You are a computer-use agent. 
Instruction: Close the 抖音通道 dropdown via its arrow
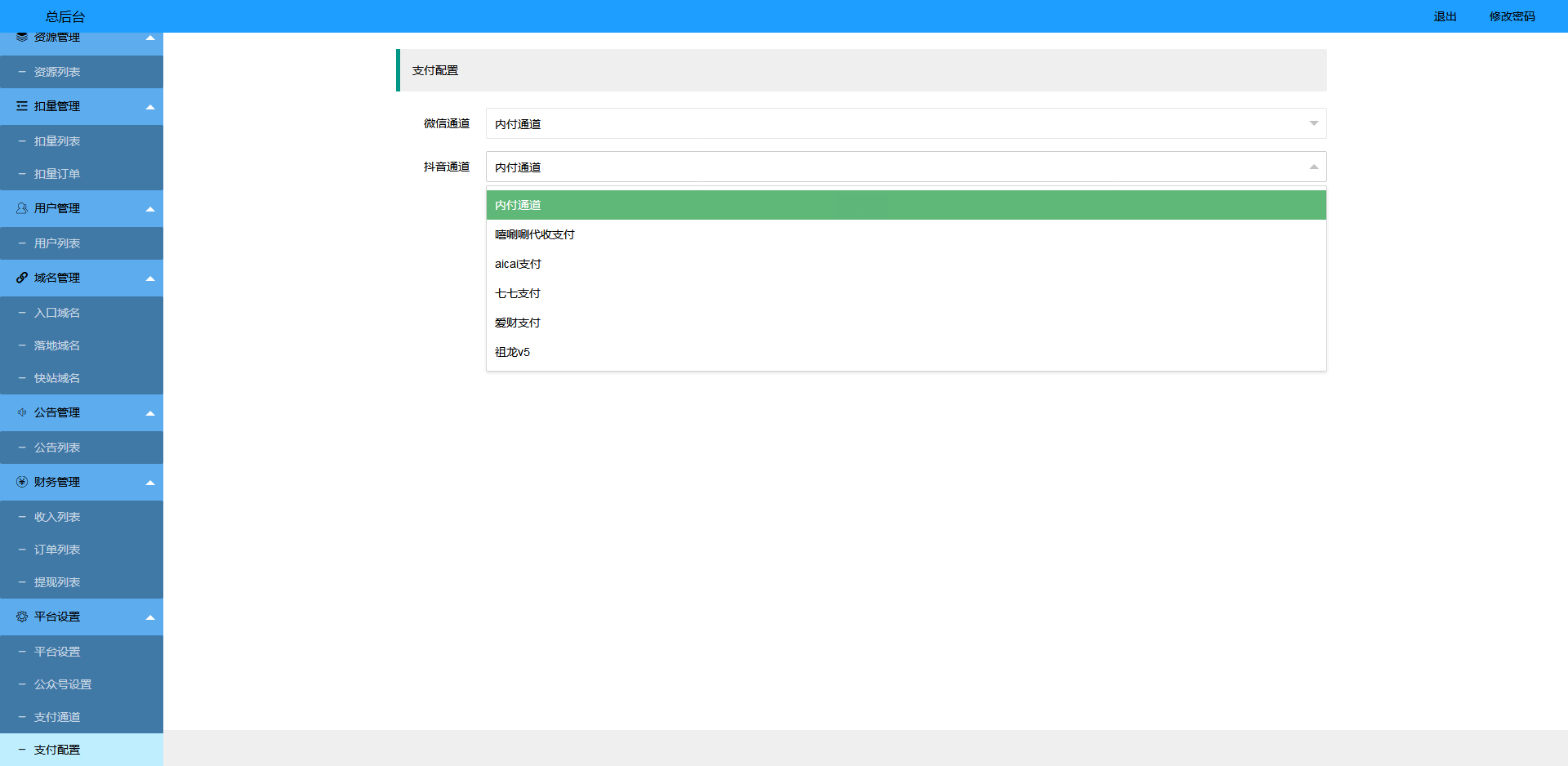coord(1313,167)
